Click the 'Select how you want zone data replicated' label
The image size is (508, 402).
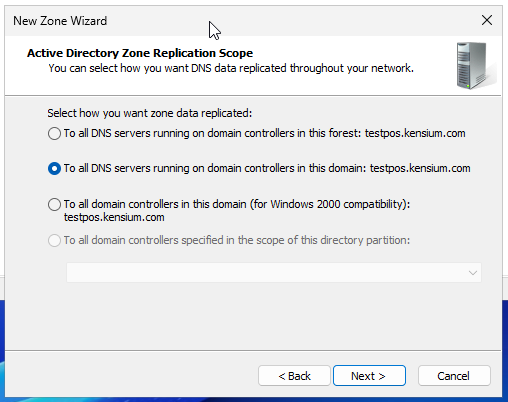coord(149,113)
